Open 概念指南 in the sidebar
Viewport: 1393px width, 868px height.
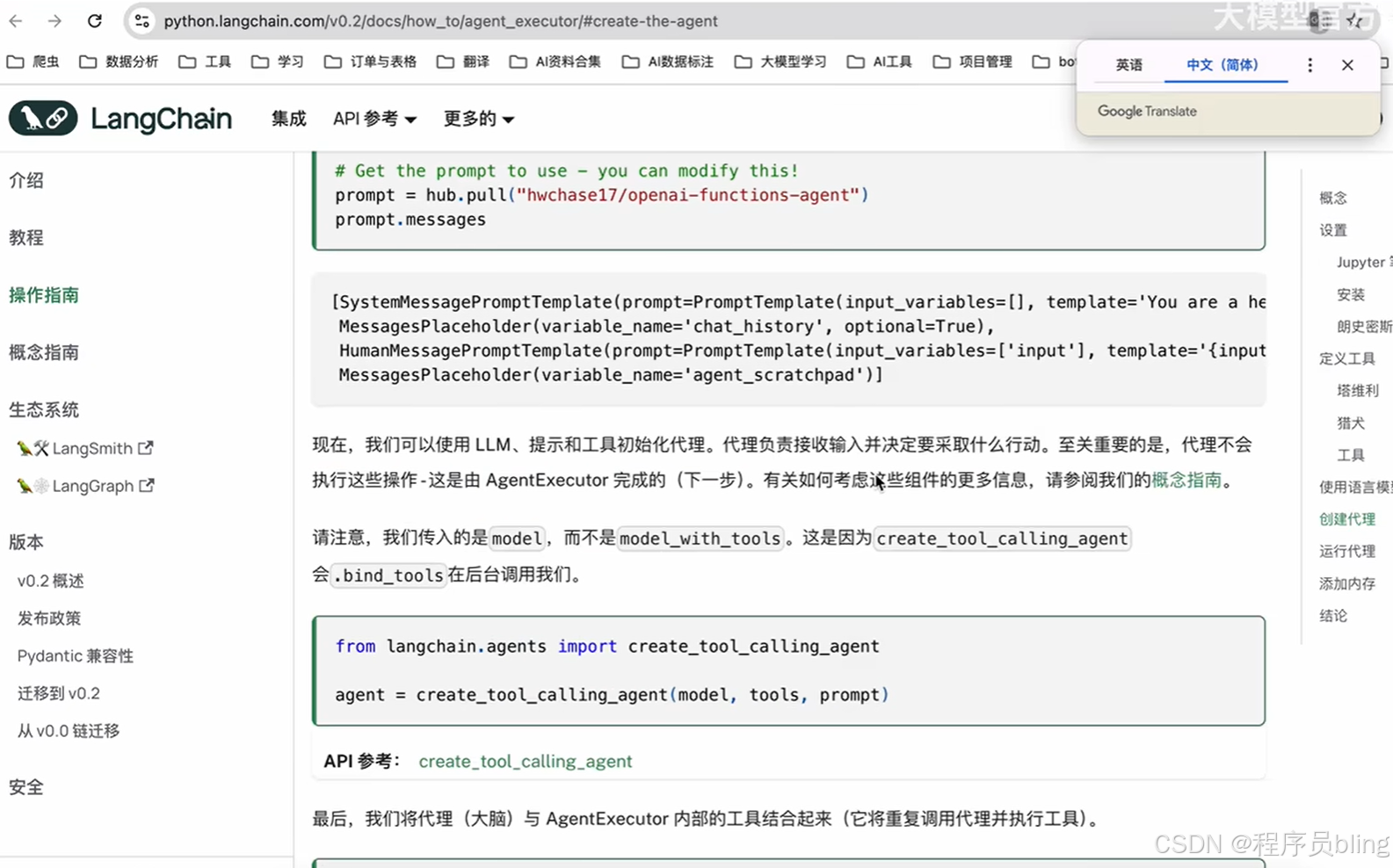point(44,352)
